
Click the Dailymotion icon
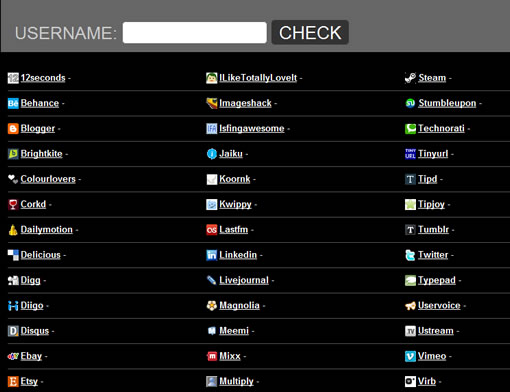coord(13,230)
